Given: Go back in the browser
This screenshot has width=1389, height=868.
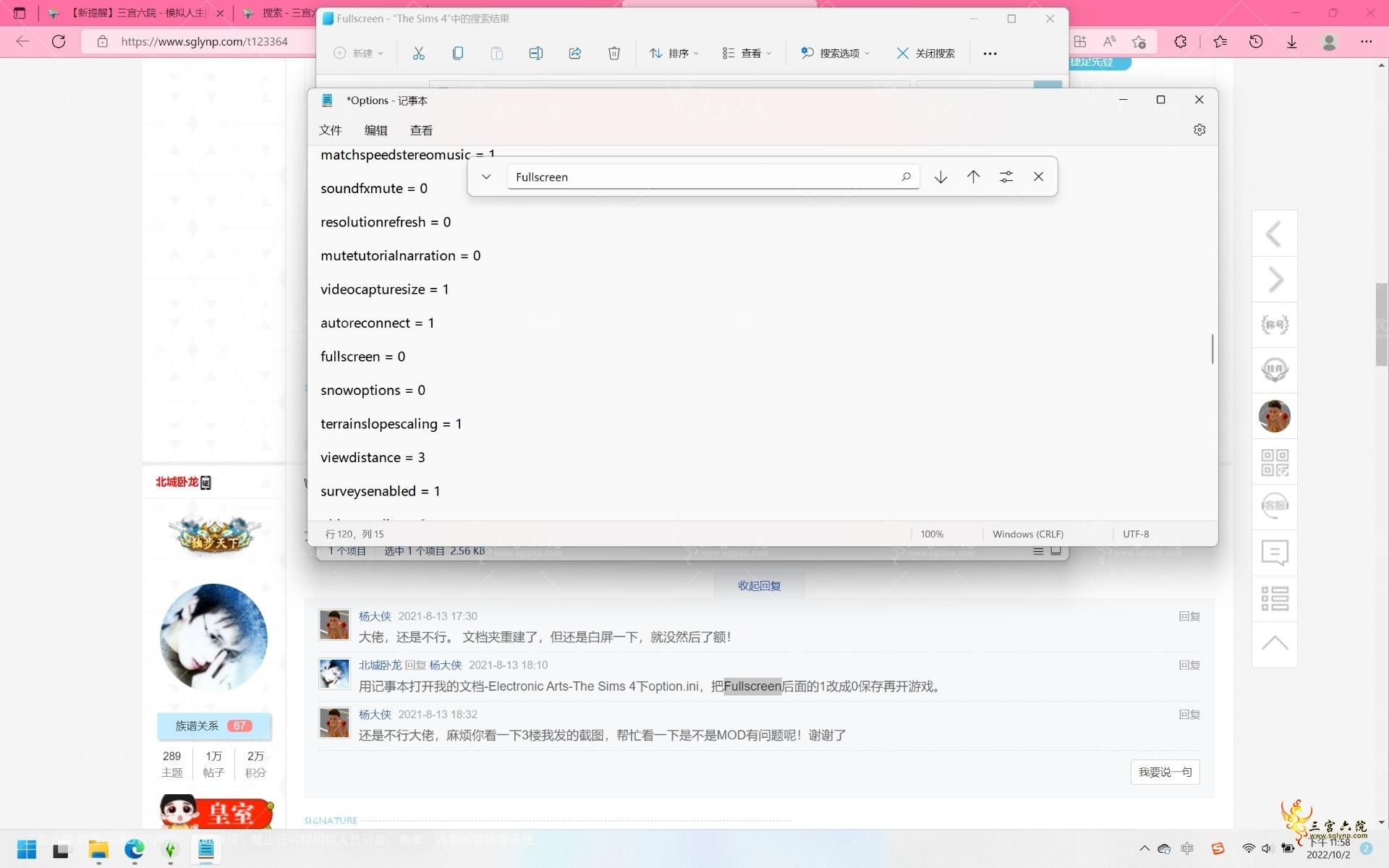Looking at the screenshot, I should pyautogui.click(x=22, y=41).
